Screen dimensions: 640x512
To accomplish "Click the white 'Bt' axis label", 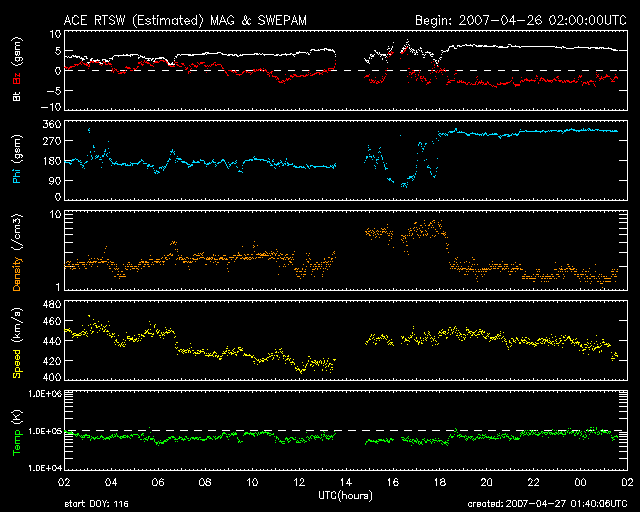I will pos(17,96).
